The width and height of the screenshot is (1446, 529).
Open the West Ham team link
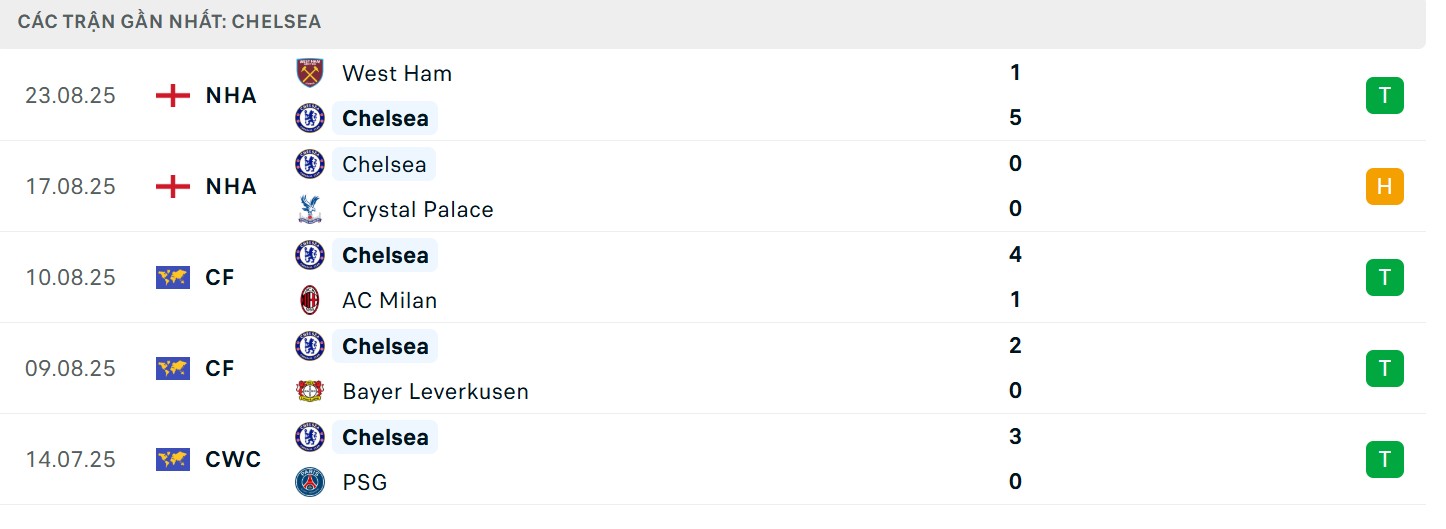[396, 73]
